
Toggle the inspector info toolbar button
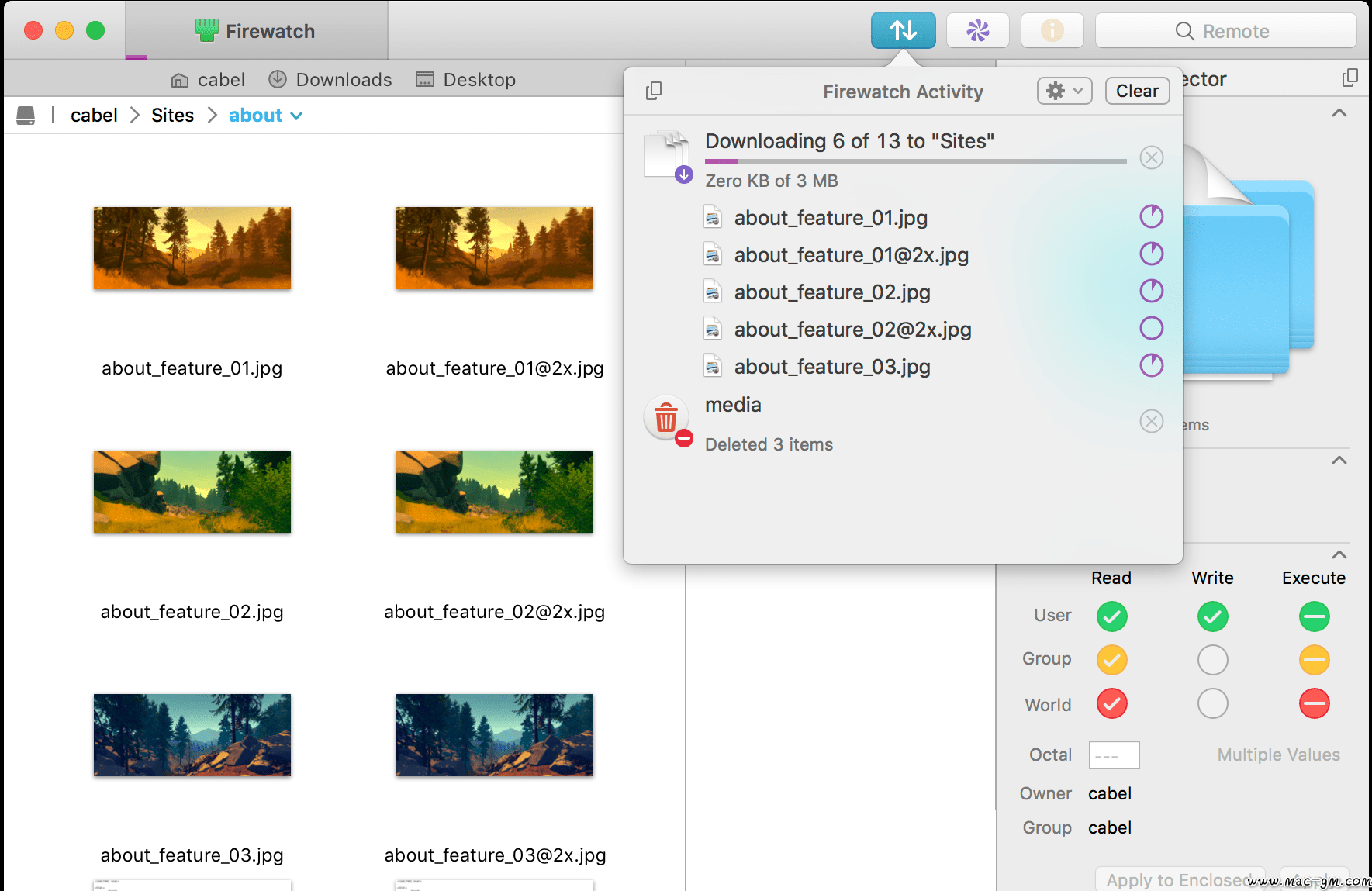pyautogui.click(x=1052, y=31)
